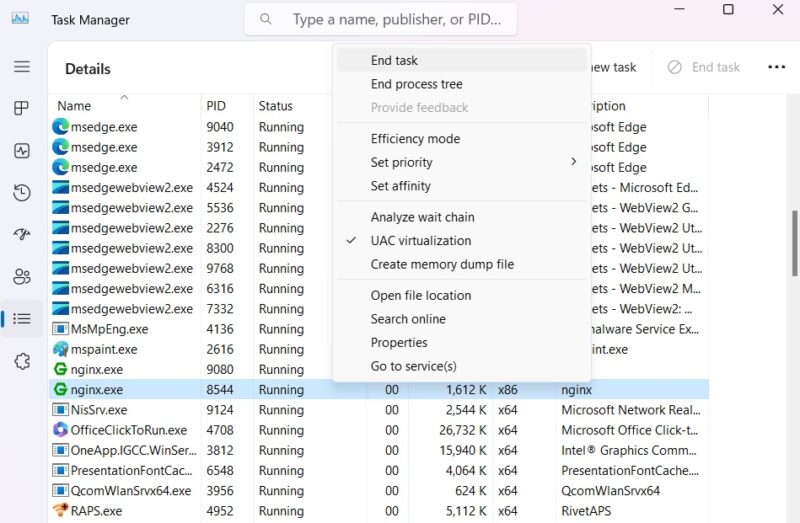Open the Services page icon
The height and width of the screenshot is (523, 800).
pos(22,361)
